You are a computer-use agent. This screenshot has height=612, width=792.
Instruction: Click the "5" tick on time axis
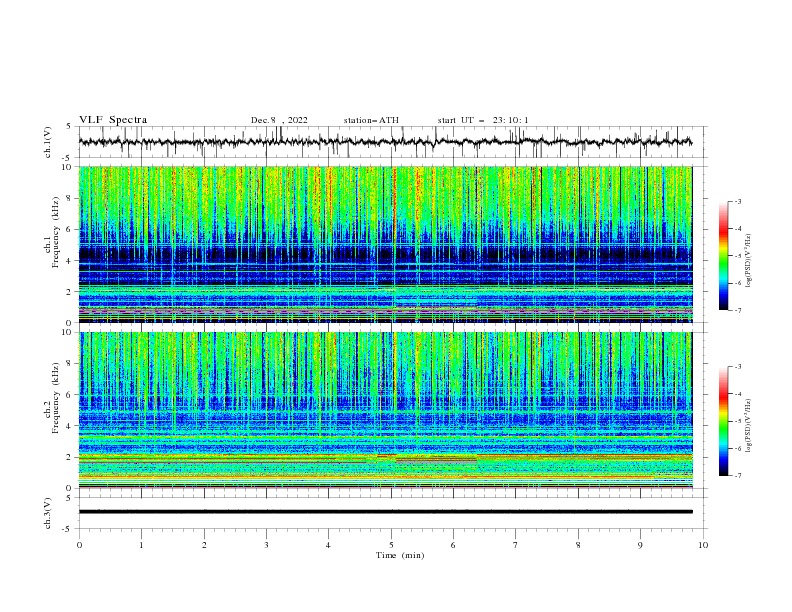tap(391, 545)
